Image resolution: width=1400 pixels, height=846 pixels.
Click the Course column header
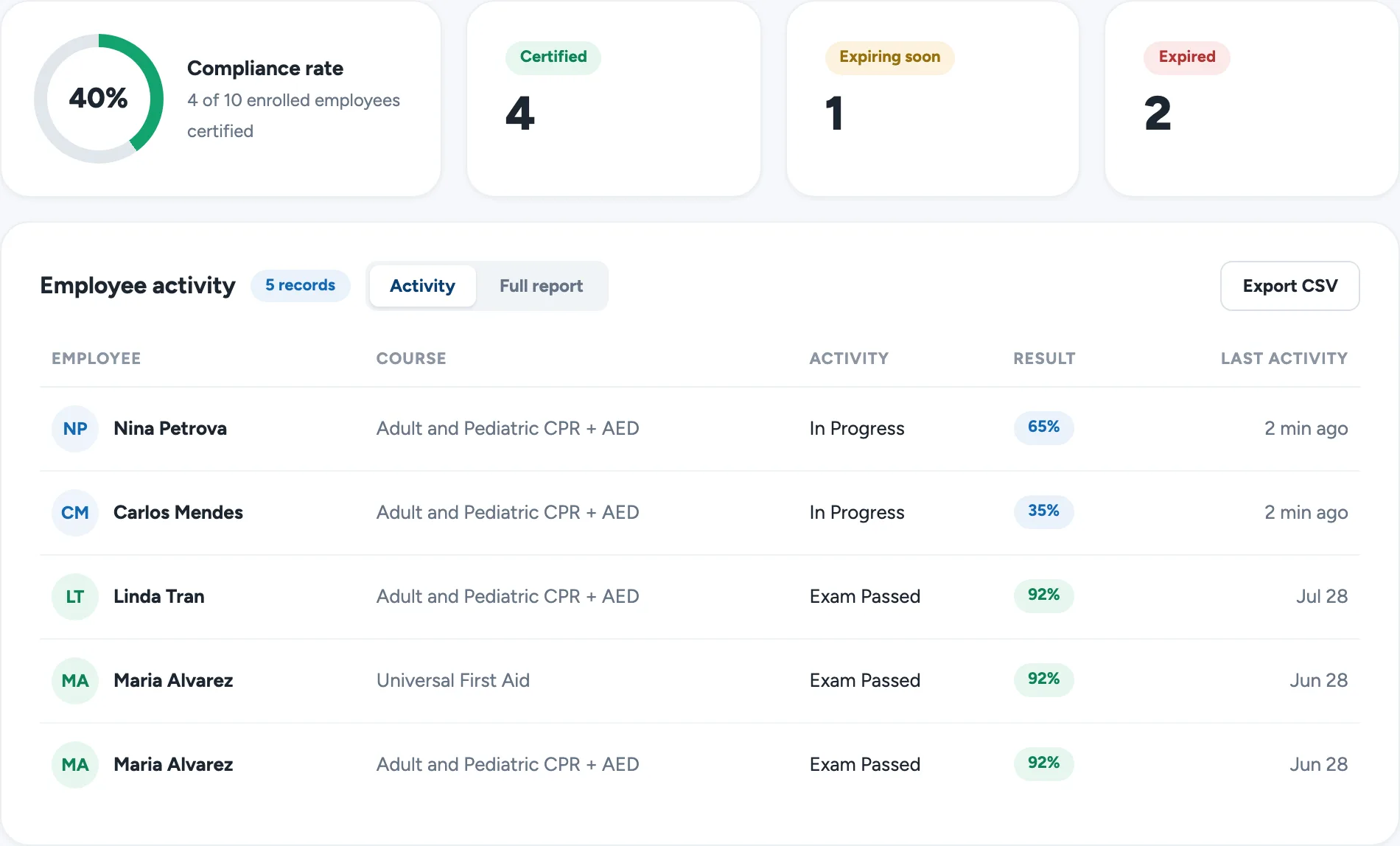(x=411, y=358)
